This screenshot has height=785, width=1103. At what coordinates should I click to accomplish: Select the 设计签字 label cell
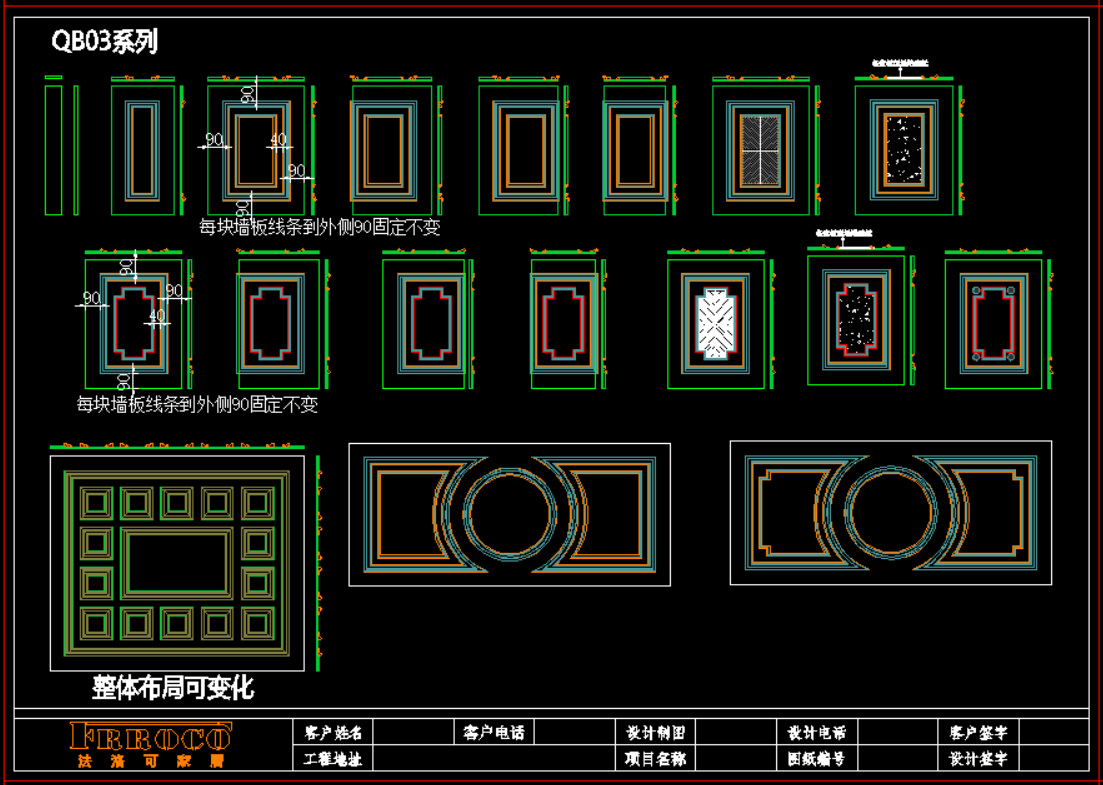coord(977,759)
